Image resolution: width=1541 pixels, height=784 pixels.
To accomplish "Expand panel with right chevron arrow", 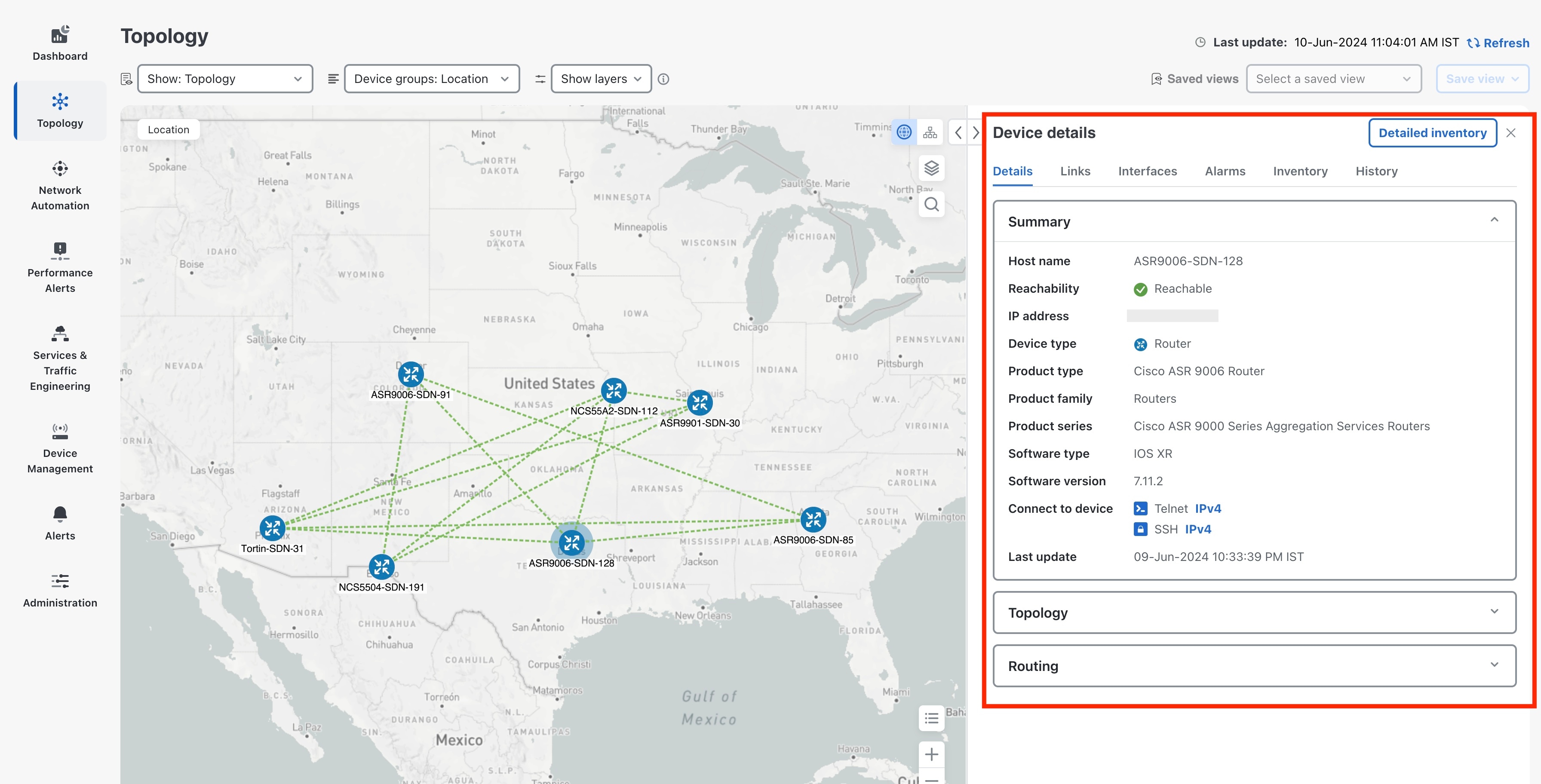I will [976, 133].
